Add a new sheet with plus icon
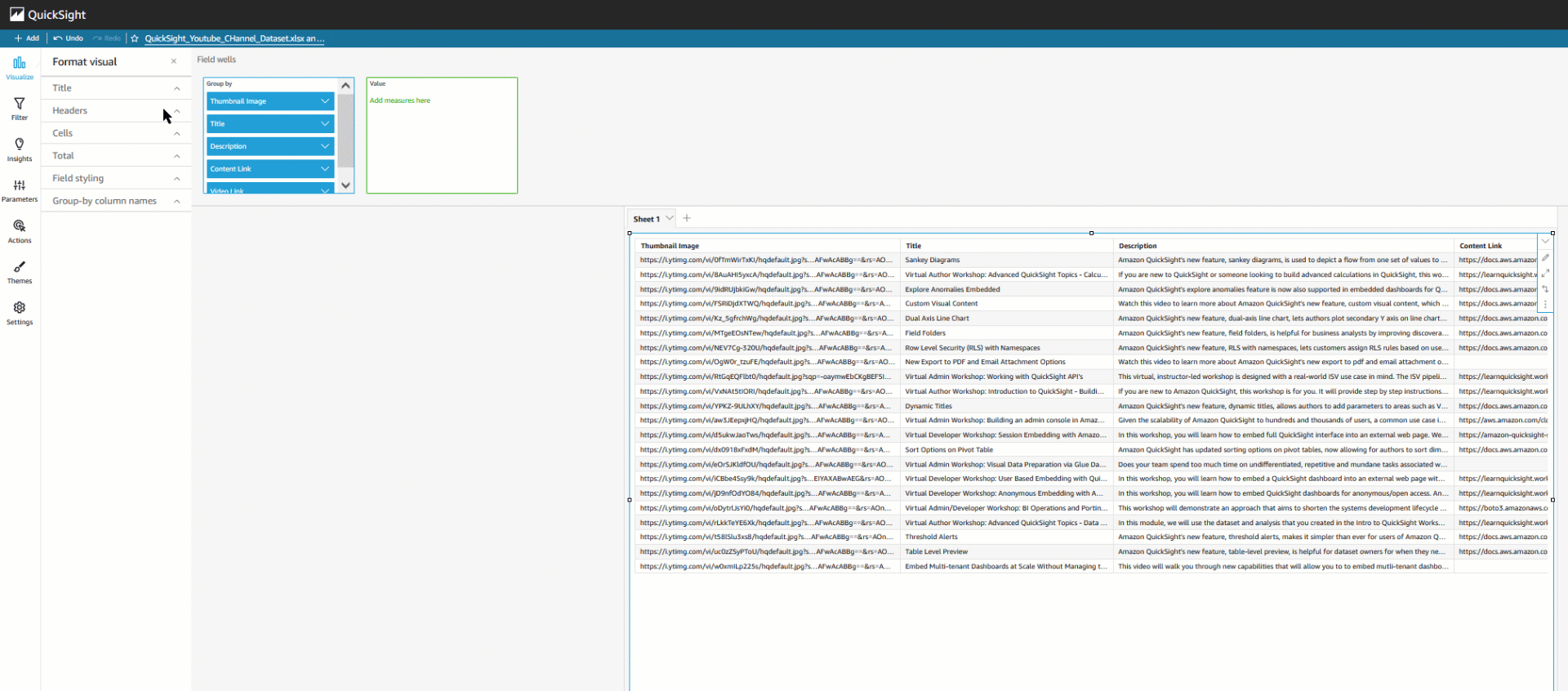 (687, 218)
